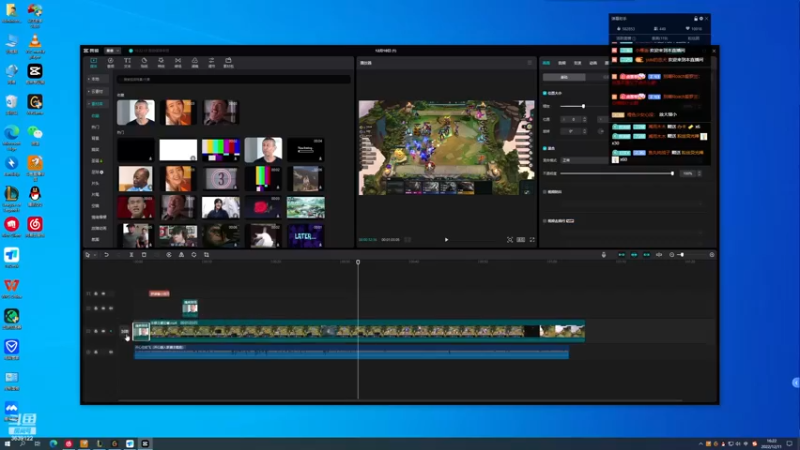800x450 pixels.
Task: Click the mirror flip tool
Action: tap(181, 255)
